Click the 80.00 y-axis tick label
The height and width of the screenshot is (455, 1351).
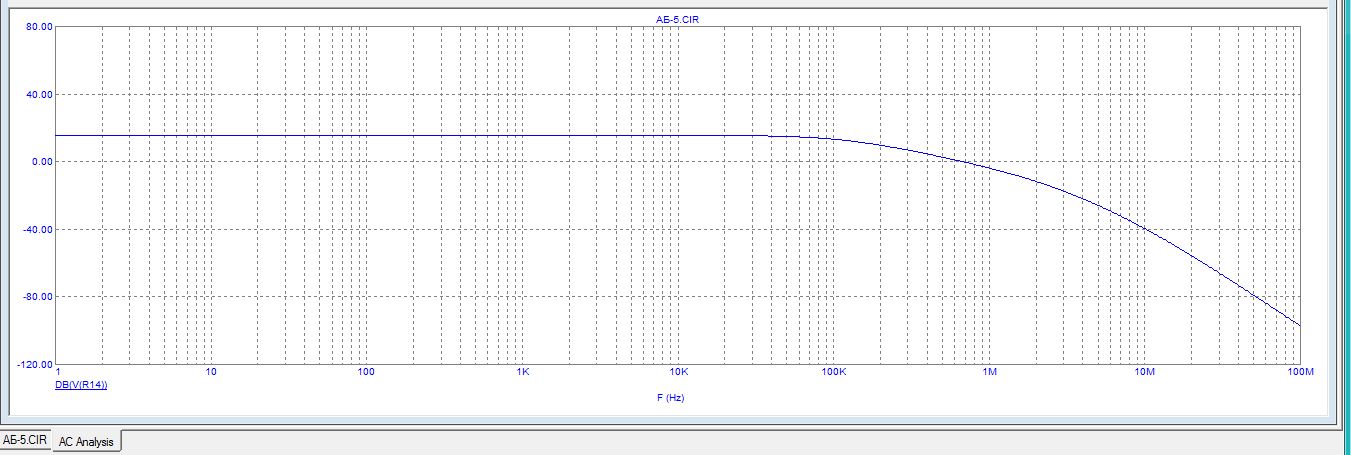tap(39, 27)
